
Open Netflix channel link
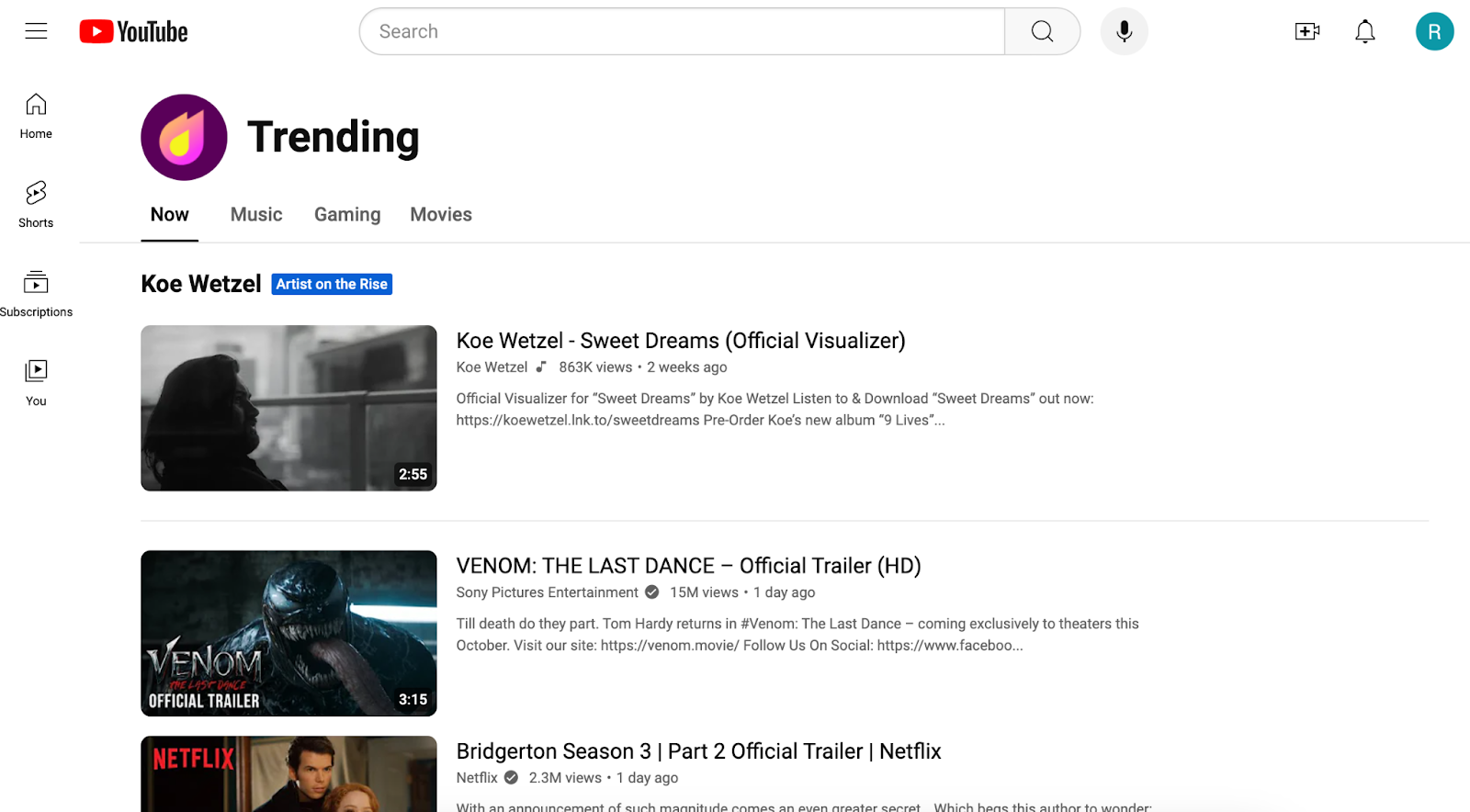(x=477, y=778)
